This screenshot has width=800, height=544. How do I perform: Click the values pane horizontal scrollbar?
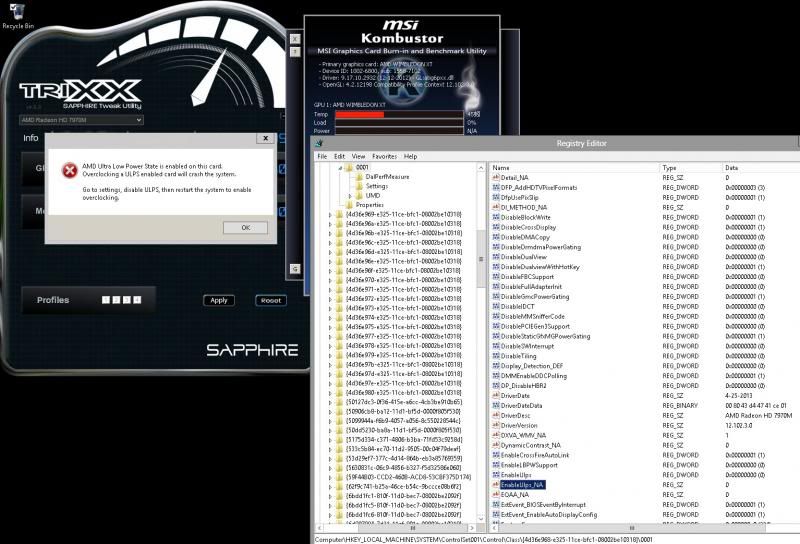tap(632, 528)
